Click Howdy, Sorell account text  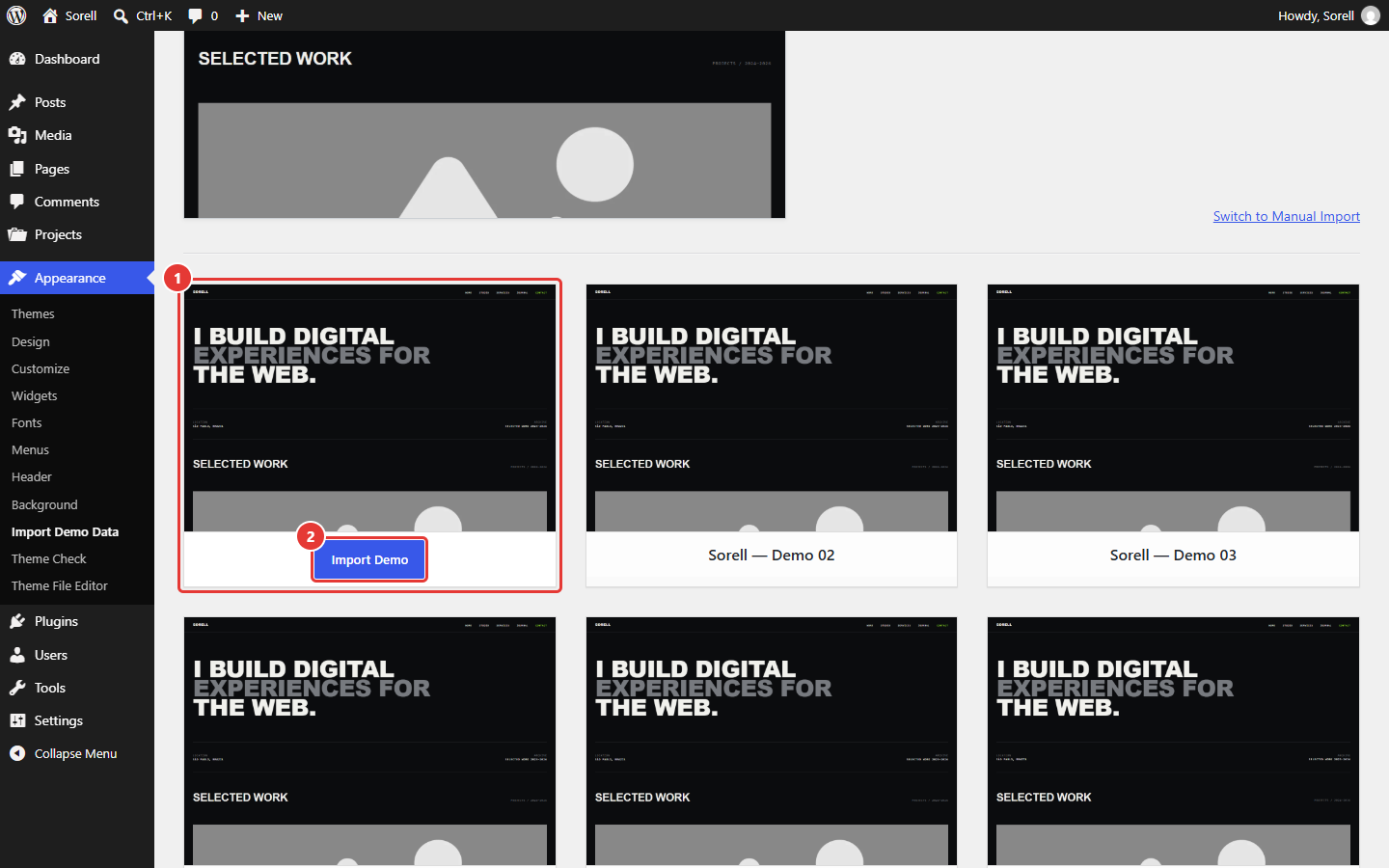pyautogui.click(x=1316, y=15)
